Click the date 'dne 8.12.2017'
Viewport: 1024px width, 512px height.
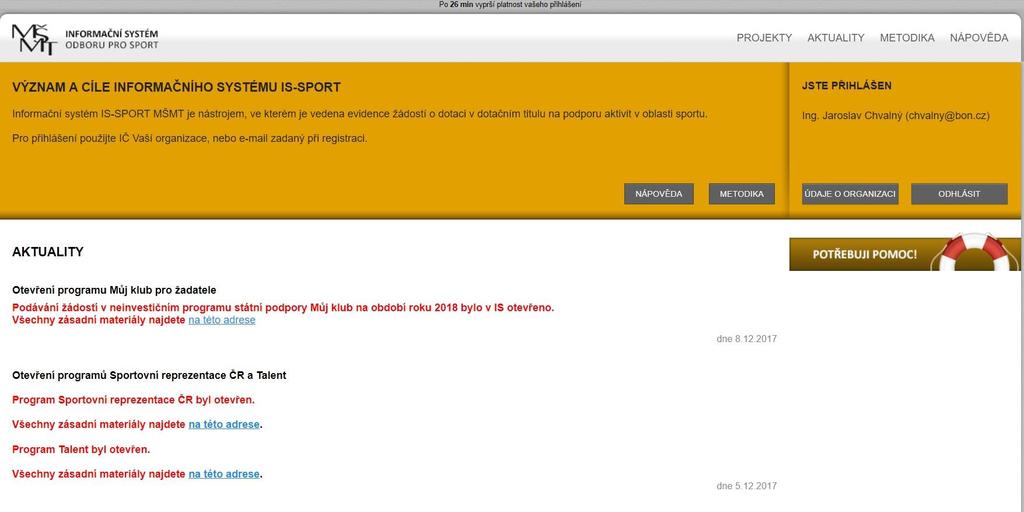[x=746, y=339]
